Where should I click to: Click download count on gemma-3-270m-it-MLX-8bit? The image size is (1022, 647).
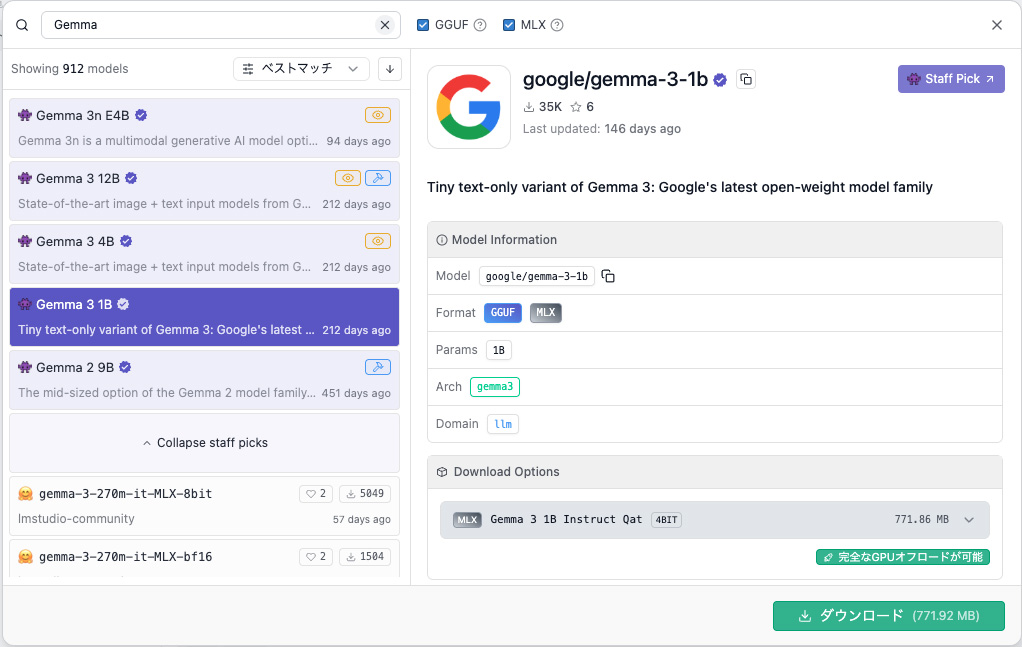click(x=365, y=494)
